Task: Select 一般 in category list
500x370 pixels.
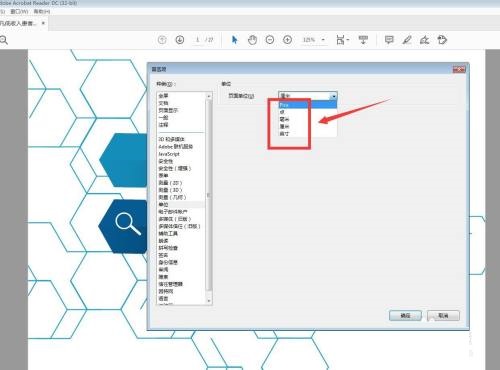Action: coord(163,118)
